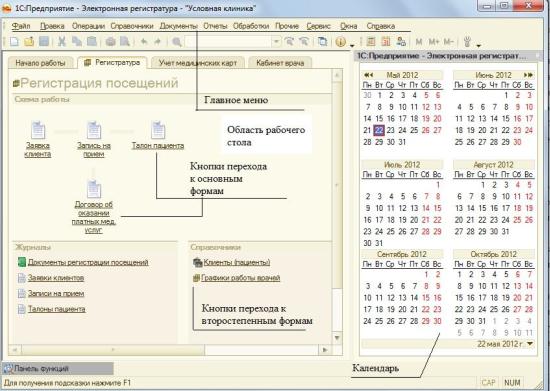
Task: Expand the arrow next to tools icon
Action: pos(478,45)
